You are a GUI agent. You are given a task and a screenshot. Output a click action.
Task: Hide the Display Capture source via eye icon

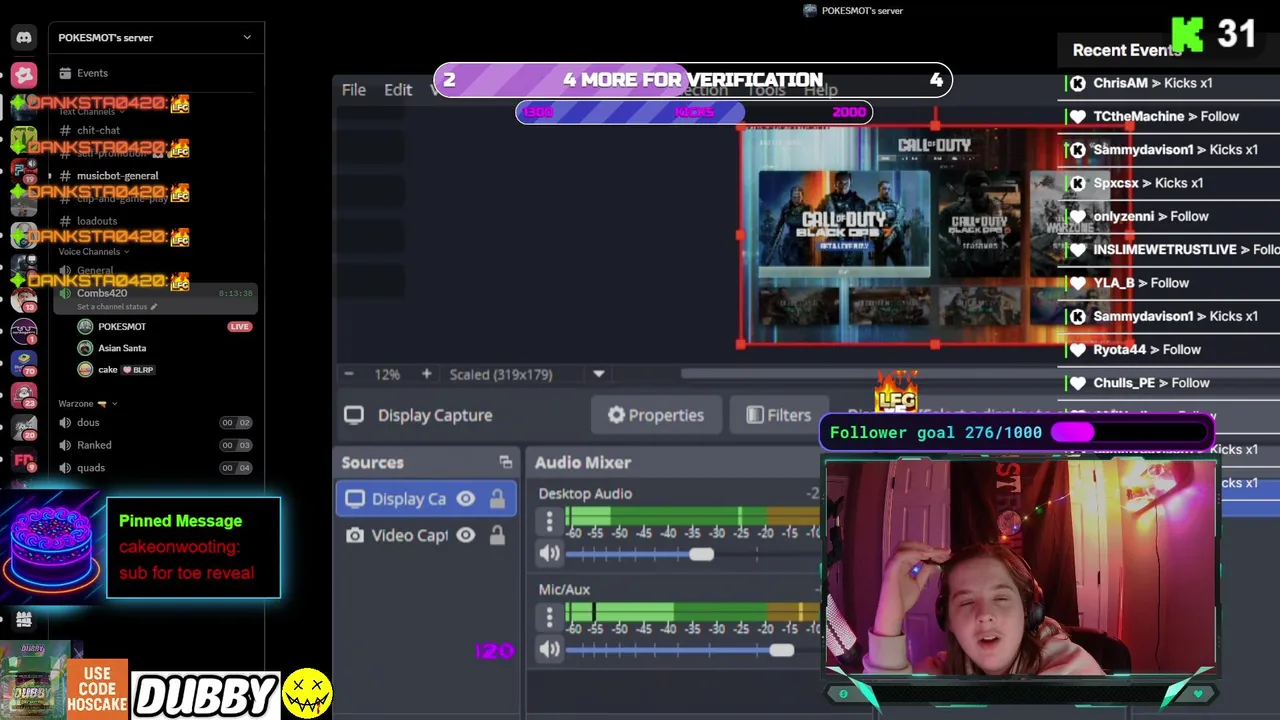click(x=466, y=499)
